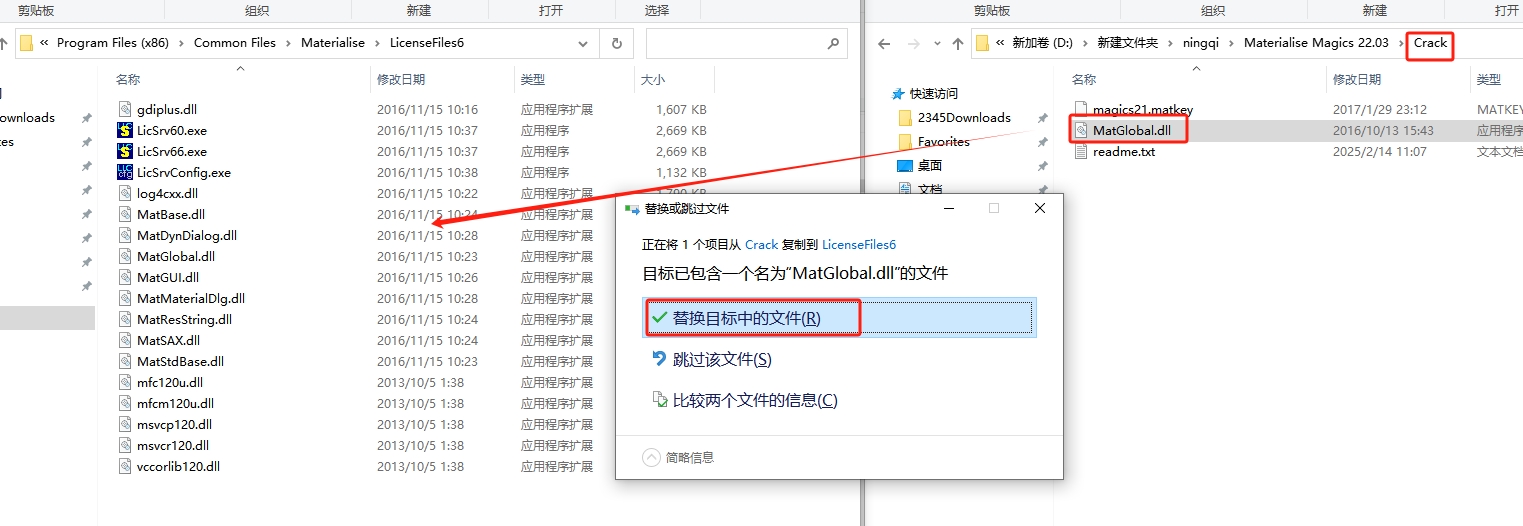The image size is (1523, 526).
Task: Expand breadcrumb chevron after 新加卷 (D:)
Action: tap(1083, 43)
